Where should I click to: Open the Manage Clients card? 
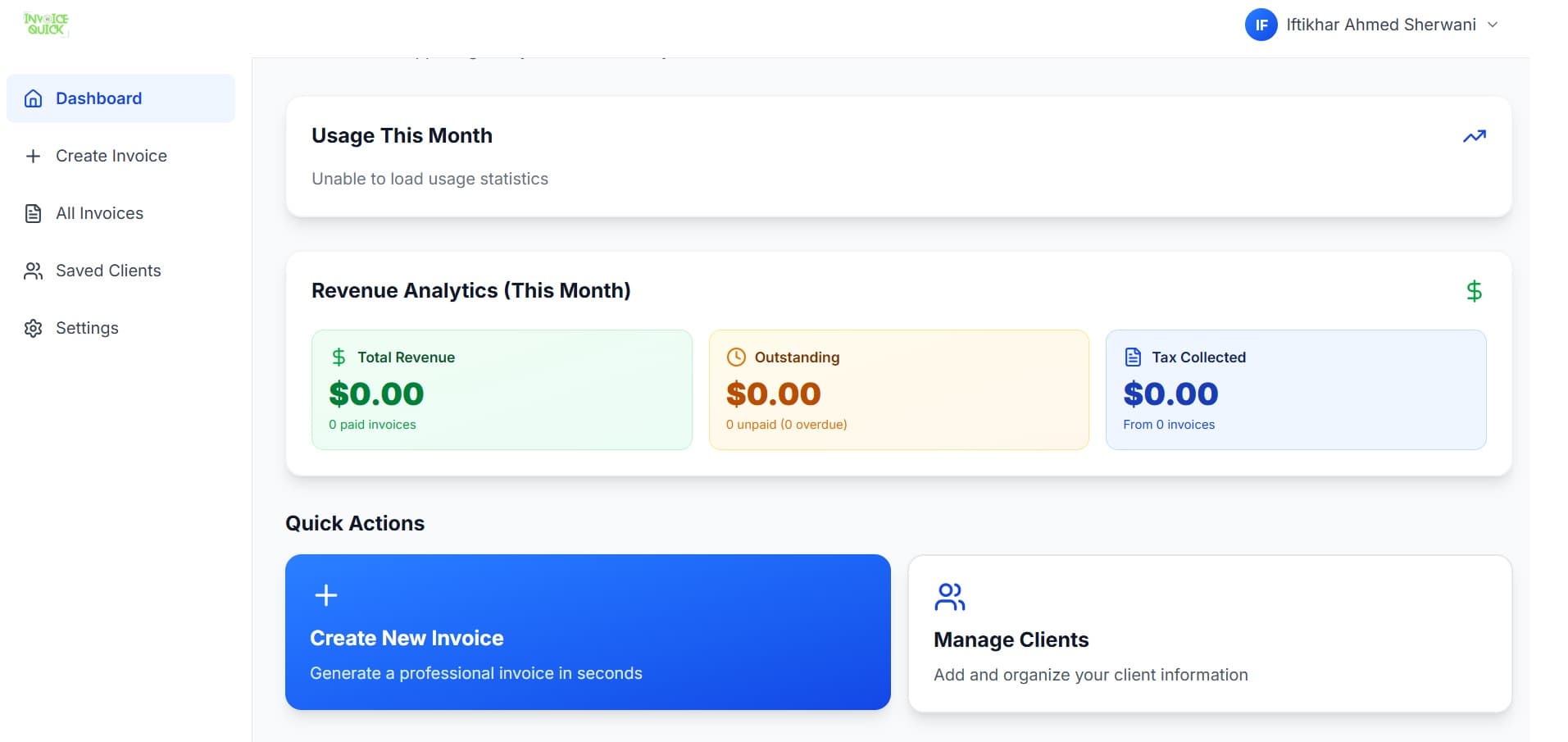pos(1210,631)
